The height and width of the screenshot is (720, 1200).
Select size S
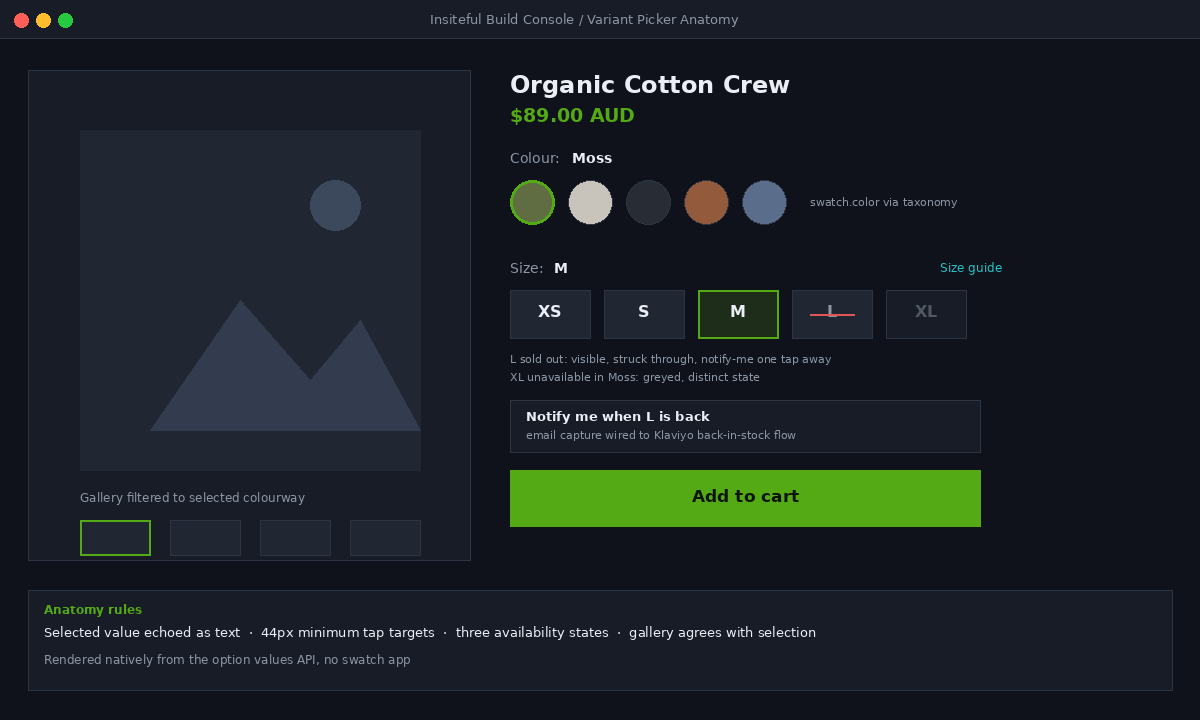click(644, 314)
